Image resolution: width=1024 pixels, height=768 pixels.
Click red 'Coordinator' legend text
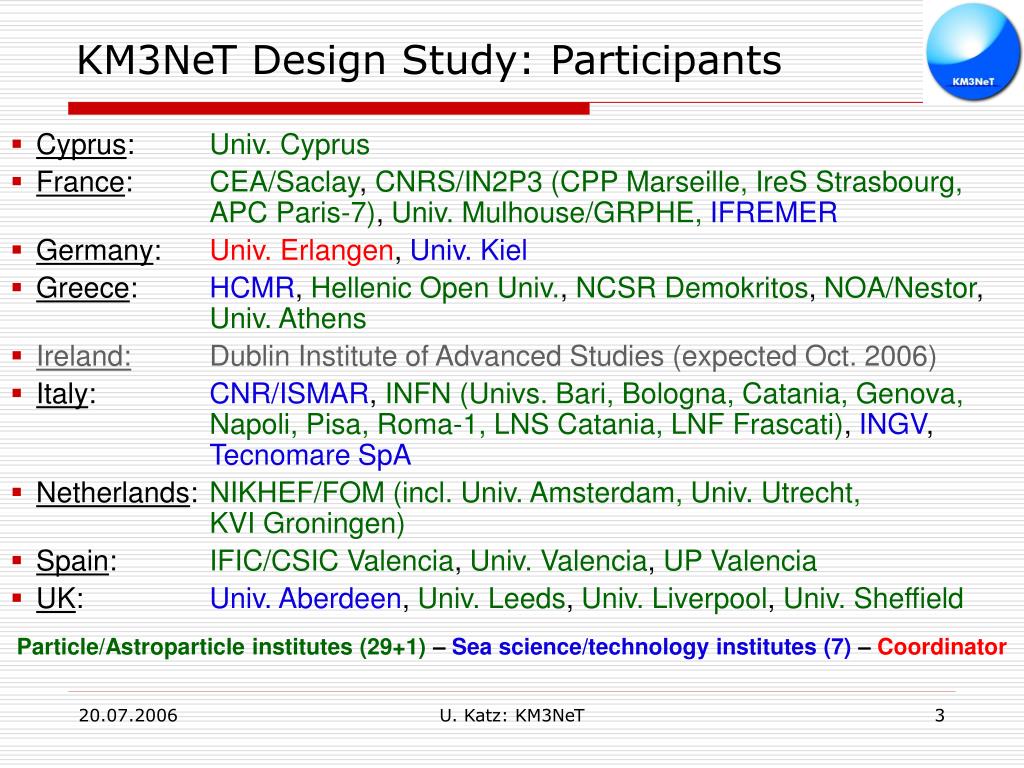(x=942, y=647)
